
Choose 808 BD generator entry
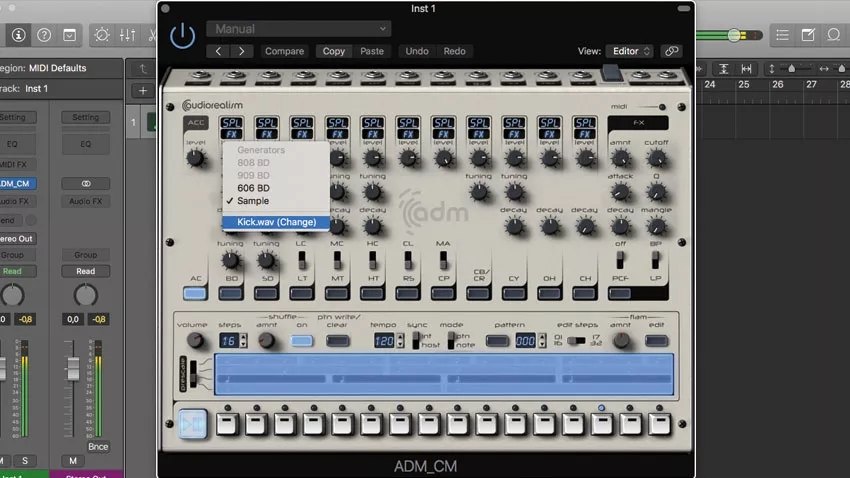(x=253, y=163)
